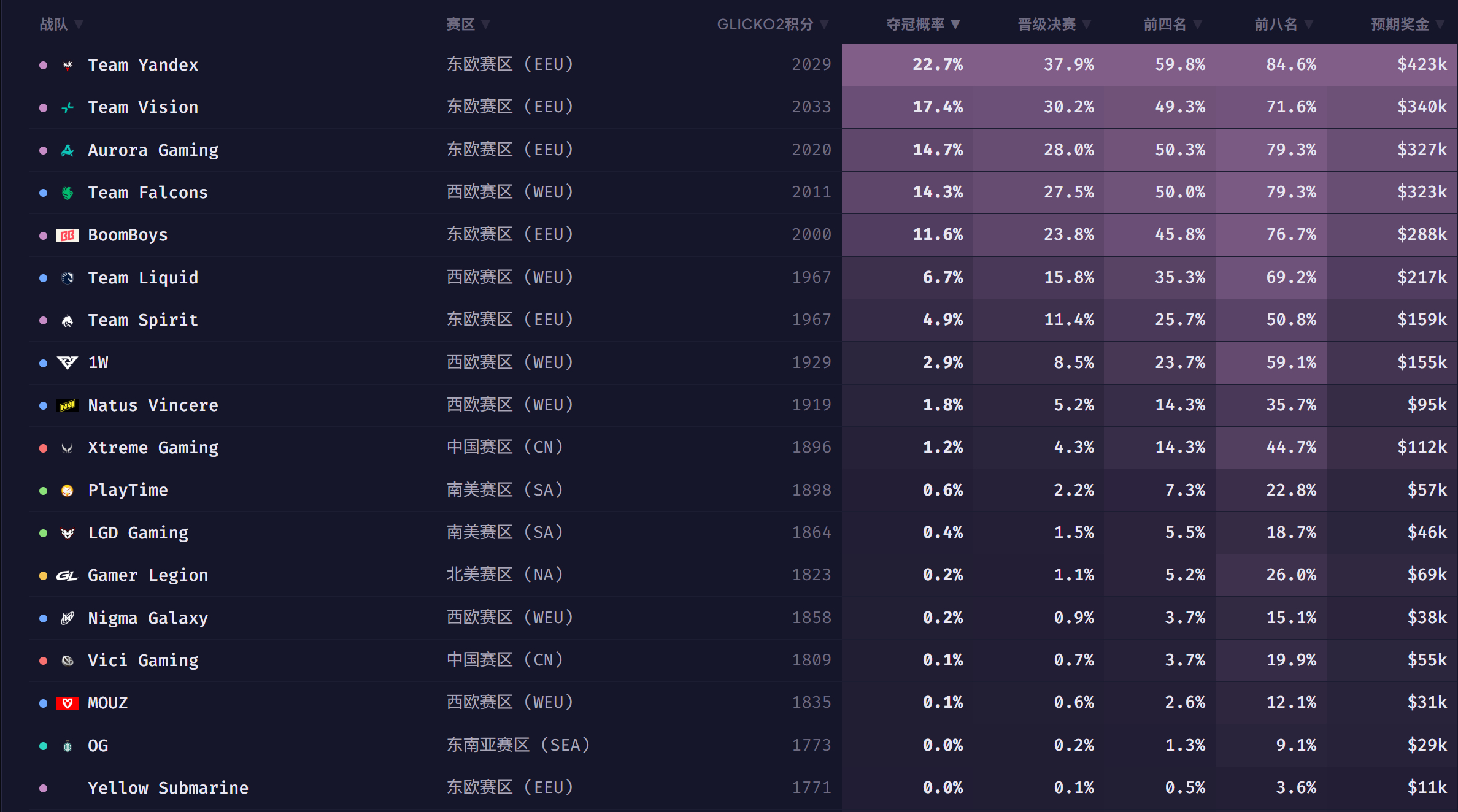Click the Natus Vincere logo icon

click(67, 405)
